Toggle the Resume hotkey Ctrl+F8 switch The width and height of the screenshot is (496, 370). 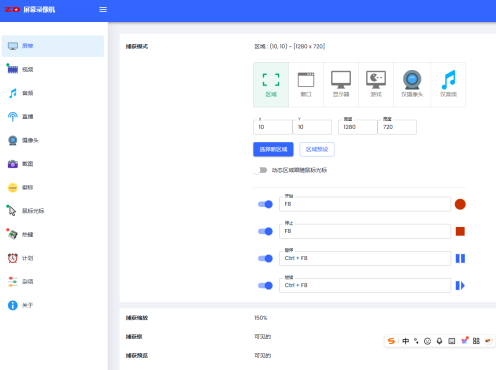tap(265, 285)
